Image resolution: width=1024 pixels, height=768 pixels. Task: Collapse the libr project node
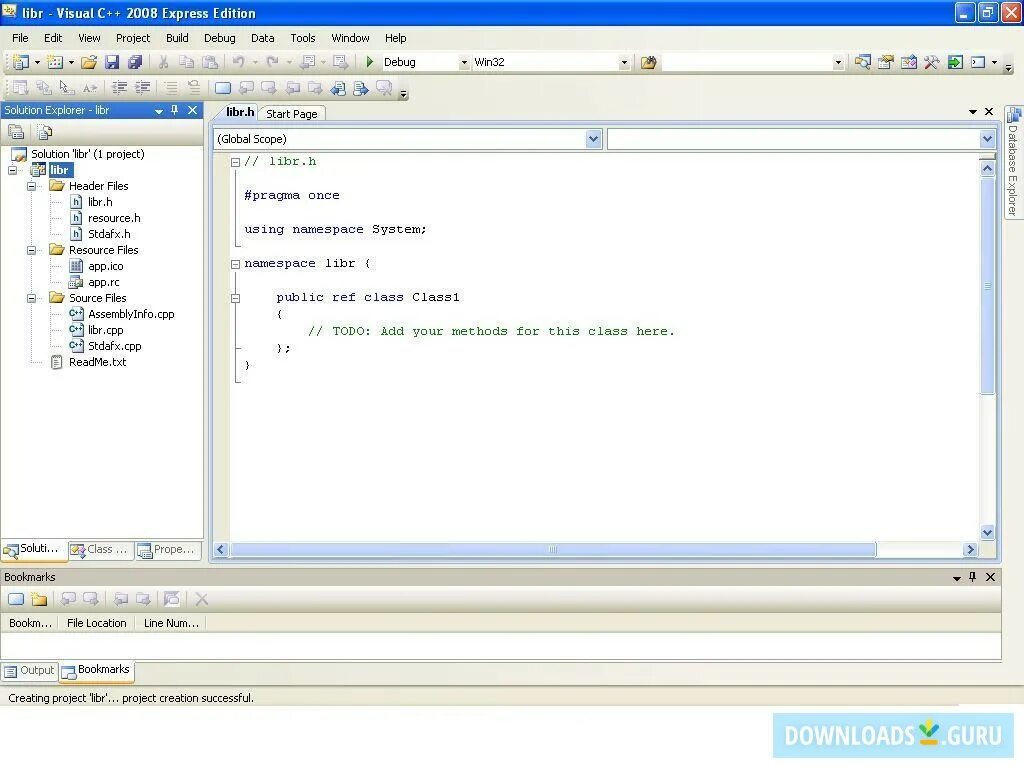[x=12, y=170]
